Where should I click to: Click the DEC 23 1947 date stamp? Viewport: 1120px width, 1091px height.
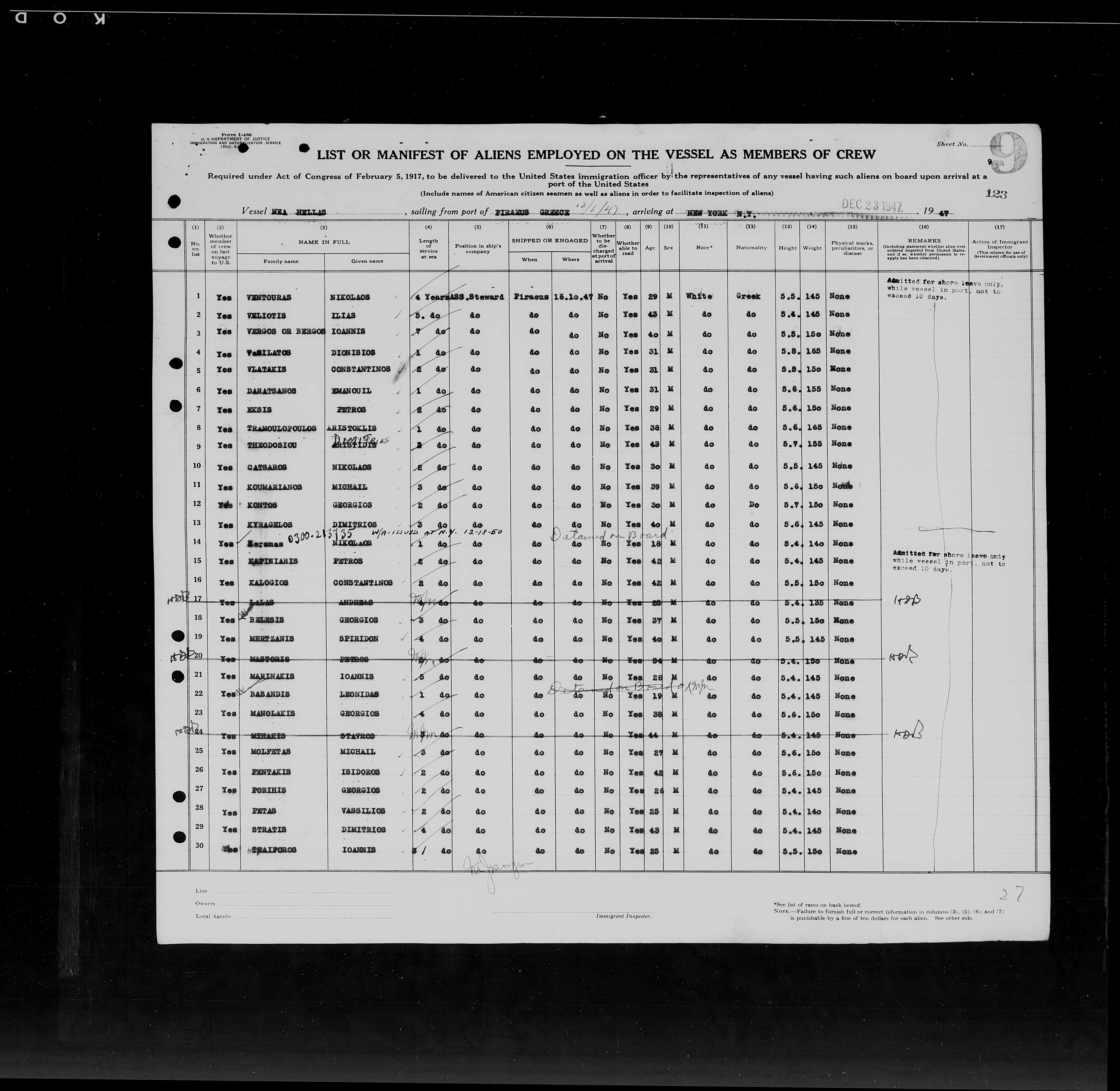[872, 206]
